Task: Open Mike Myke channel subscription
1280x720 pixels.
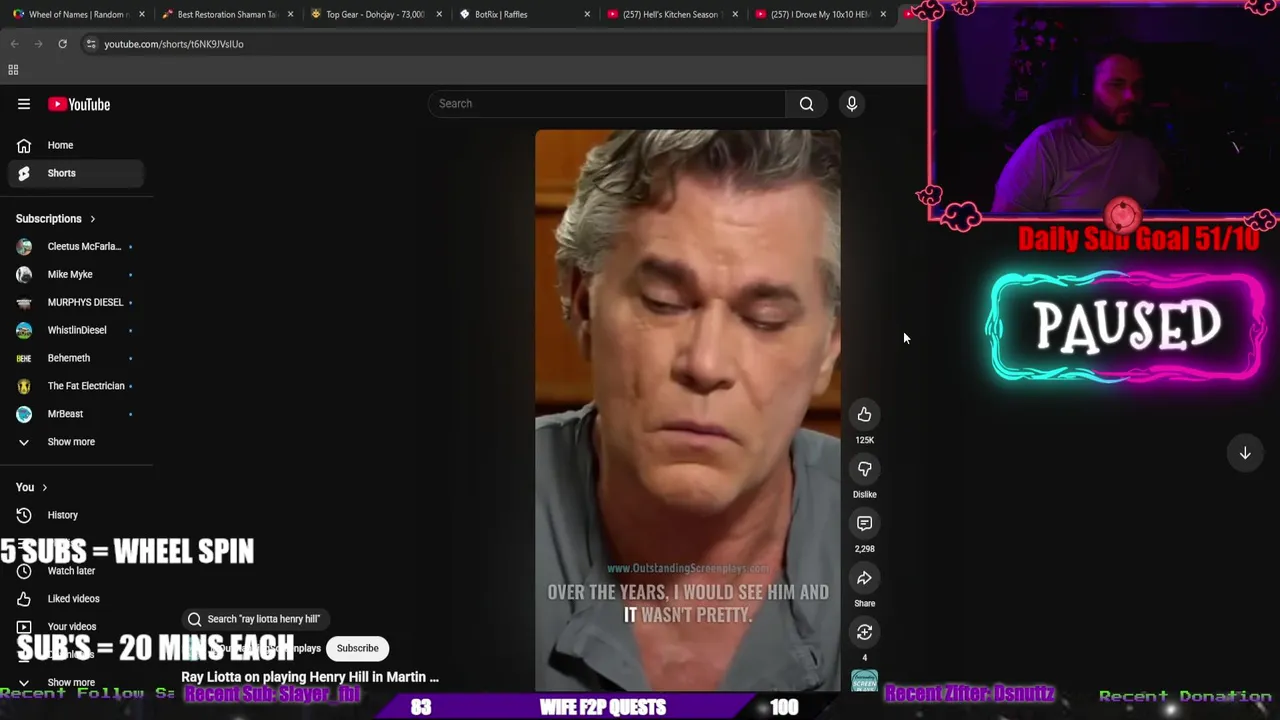Action: [76, 274]
